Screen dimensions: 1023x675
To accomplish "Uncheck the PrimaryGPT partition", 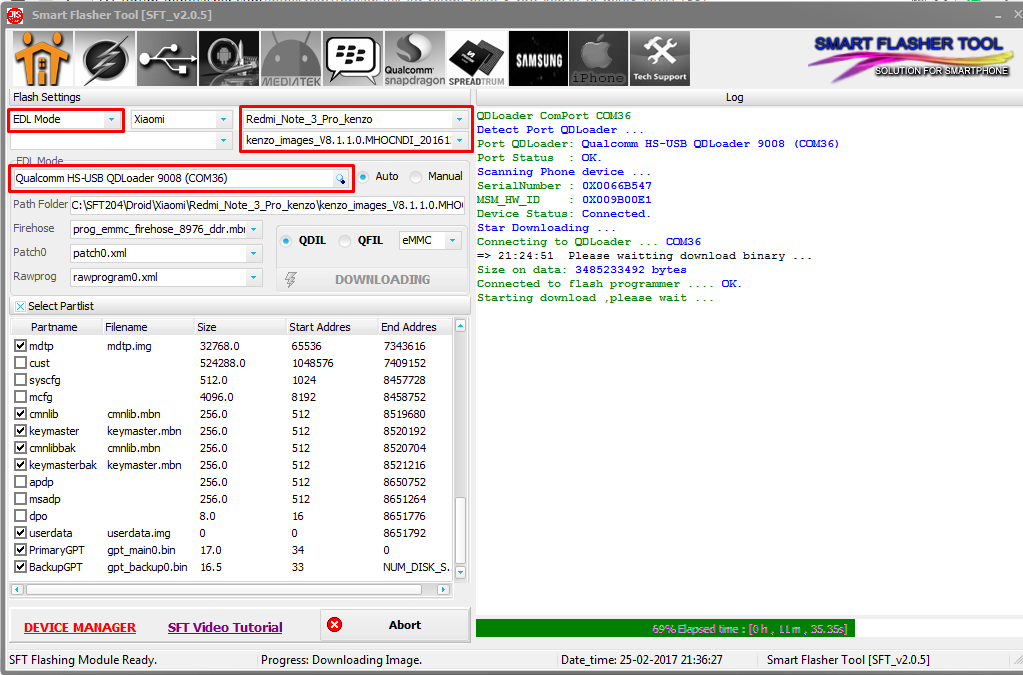I will click(x=20, y=550).
